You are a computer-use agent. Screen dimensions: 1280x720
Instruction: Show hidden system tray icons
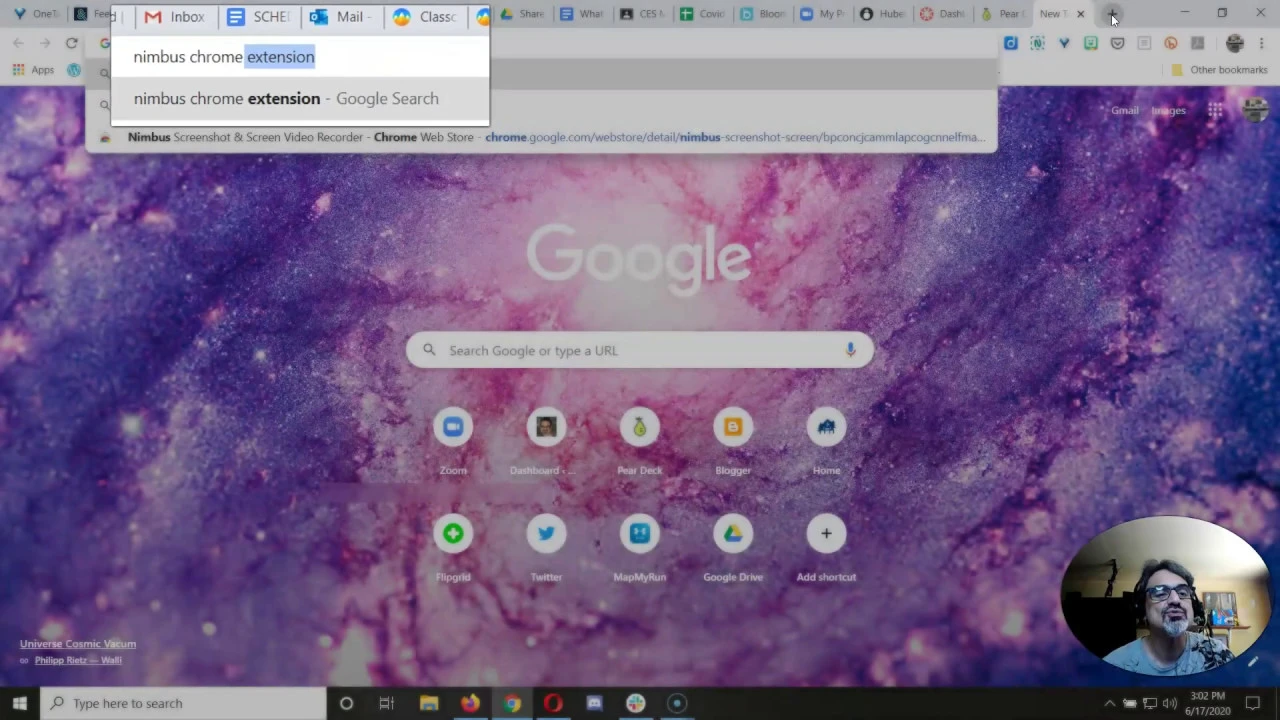tap(1109, 703)
